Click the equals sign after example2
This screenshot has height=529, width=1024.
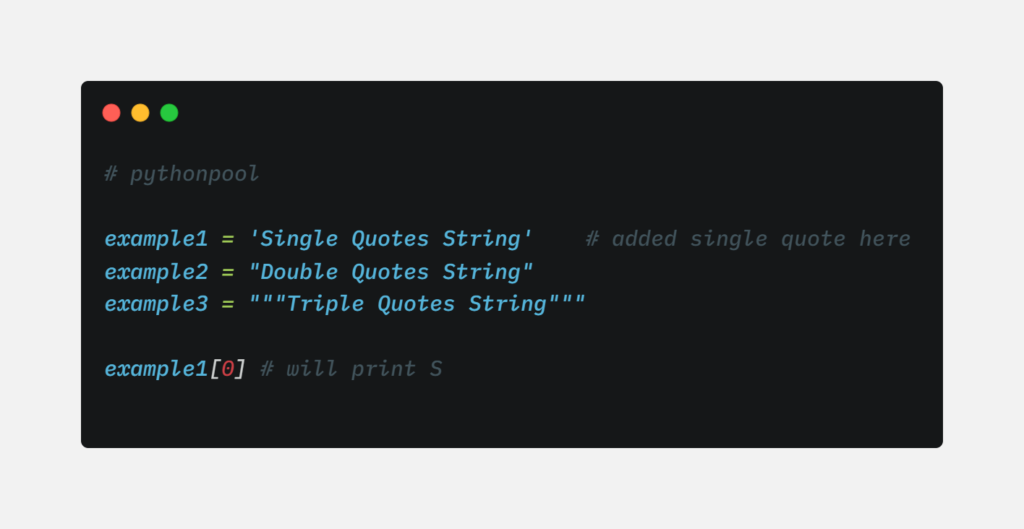point(228,272)
